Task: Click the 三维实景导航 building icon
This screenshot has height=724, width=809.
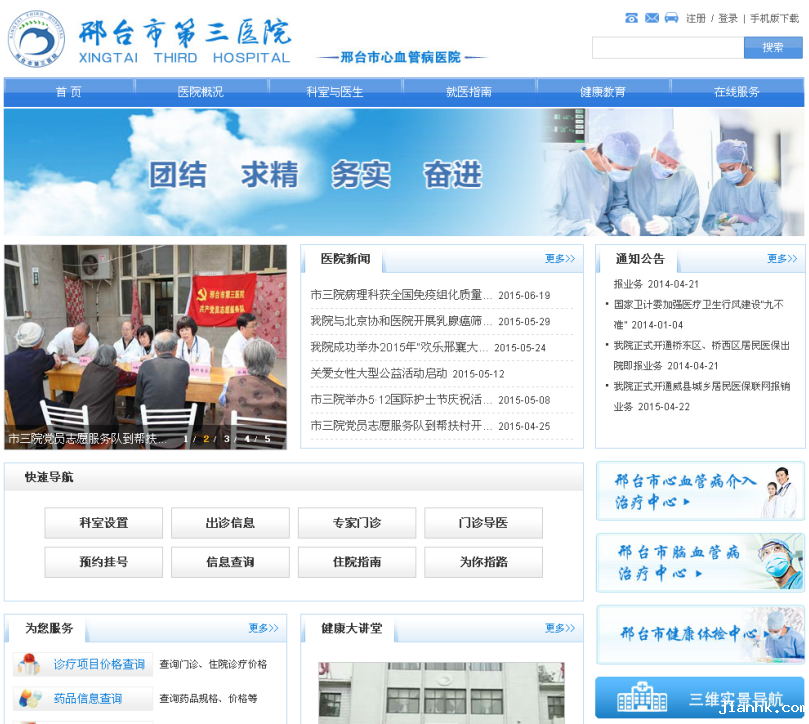Action: pos(641,698)
